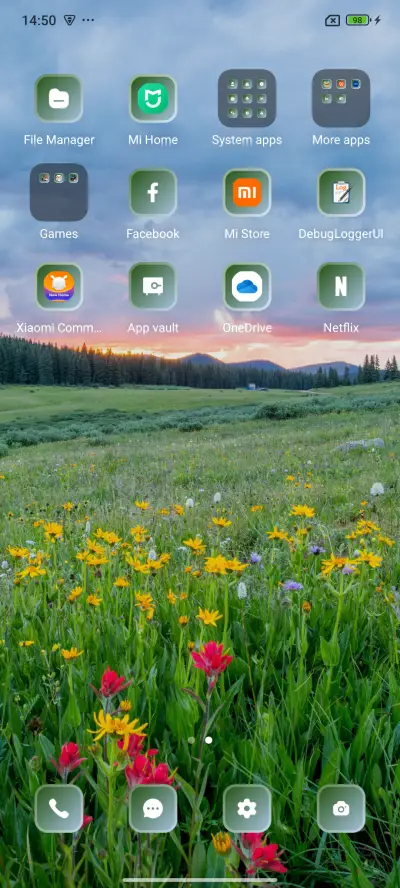Open the Games folder
This screenshot has width=400, height=888.
coord(59,193)
